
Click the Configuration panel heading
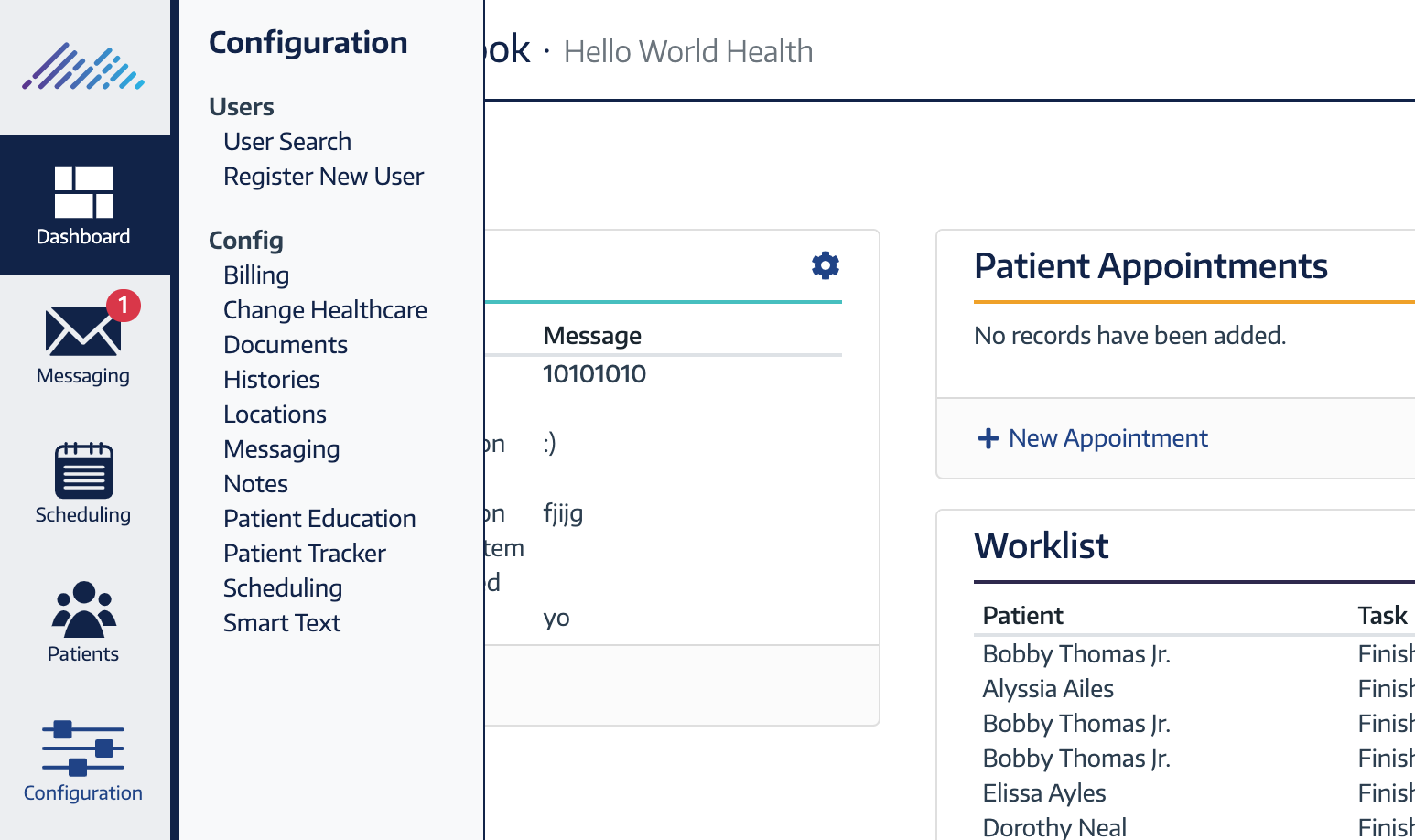(x=308, y=43)
